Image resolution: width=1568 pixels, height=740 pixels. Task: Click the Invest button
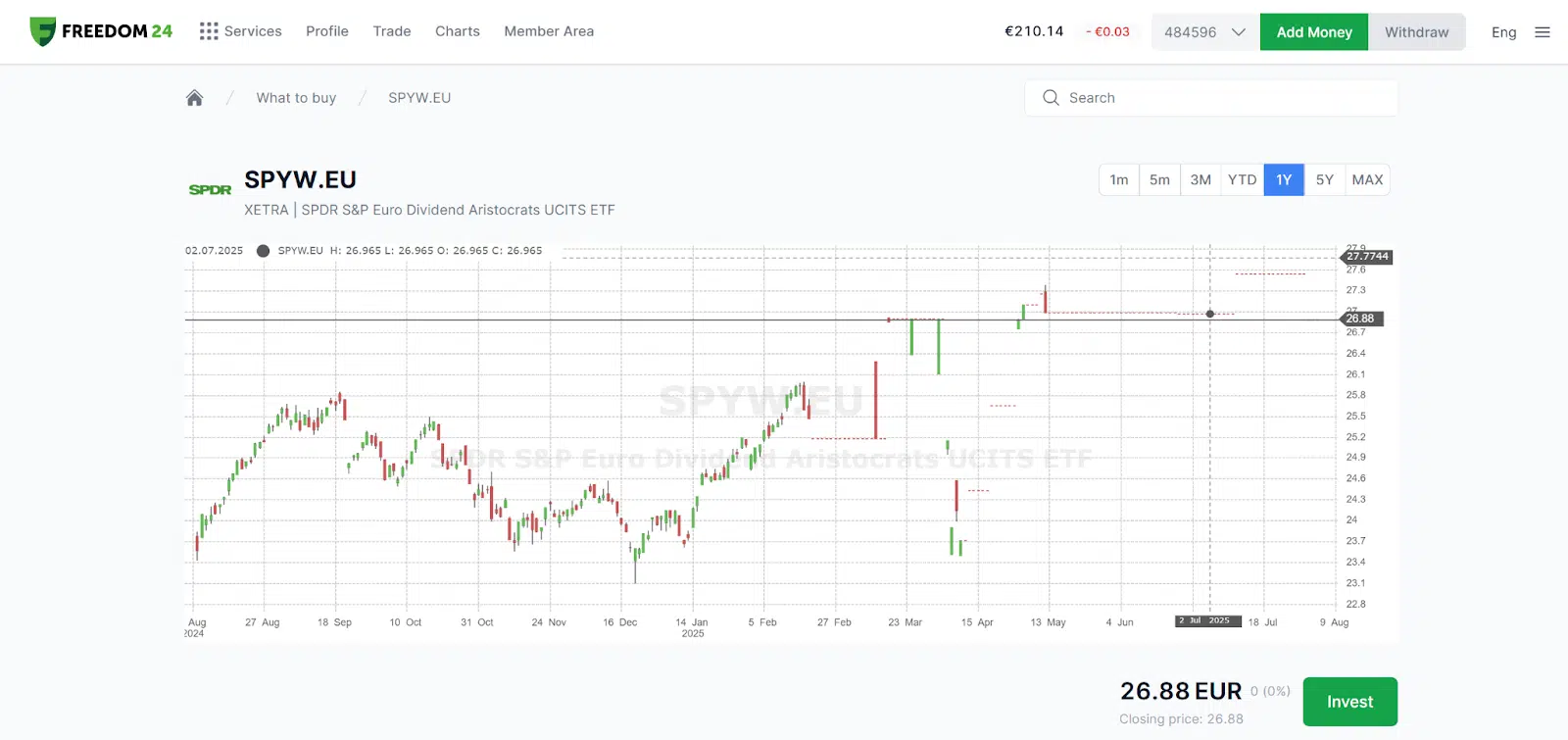(1349, 702)
